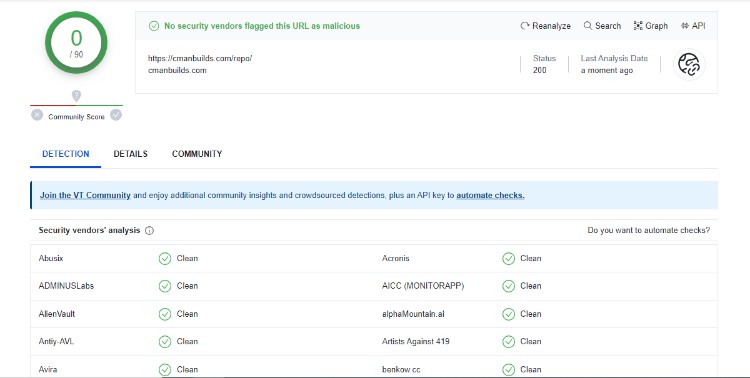Click the Last Analysis Date 'a moment ago'
This screenshot has width=750, height=378.
[x=607, y=70]
